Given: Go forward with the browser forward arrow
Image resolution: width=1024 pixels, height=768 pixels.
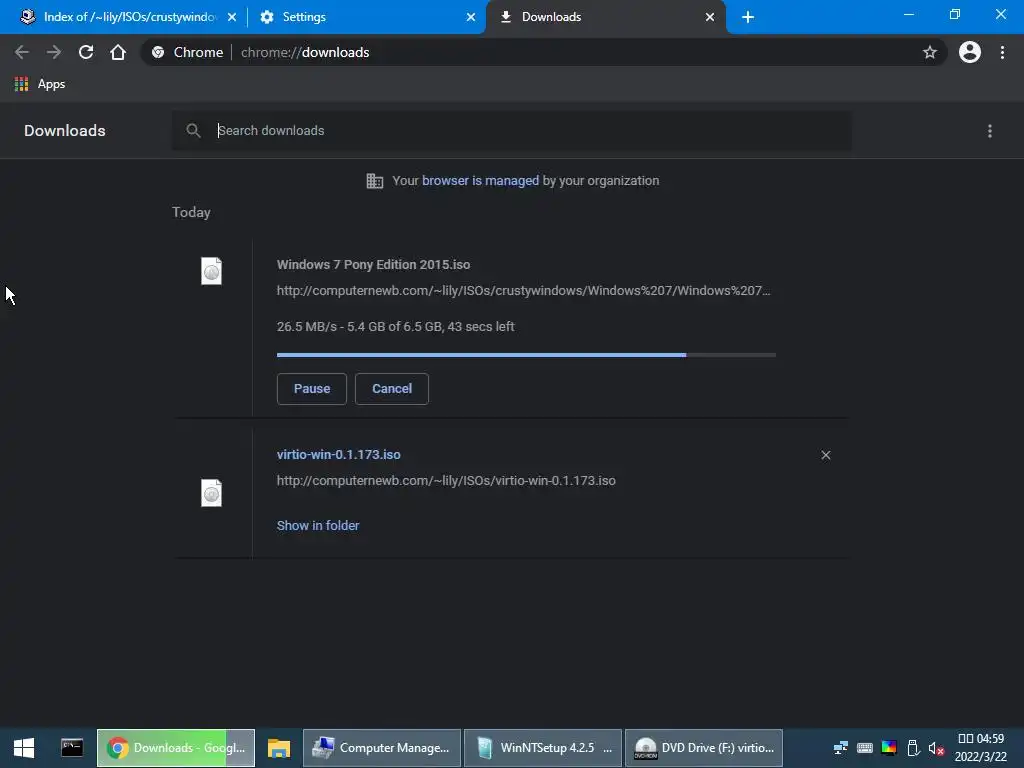Looking at the screenshot, I should click(x=54, y=52).
